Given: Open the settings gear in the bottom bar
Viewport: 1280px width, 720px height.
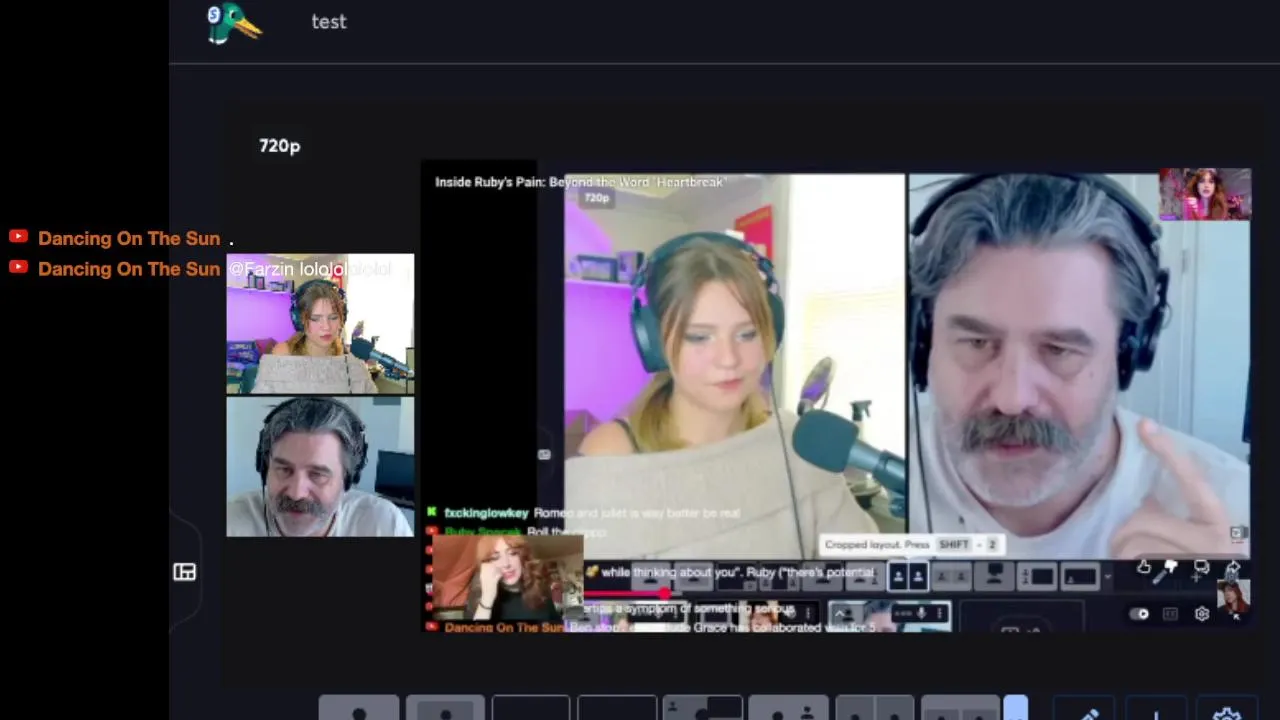Looking at the screenshot, I should [x=1227, y=712].
